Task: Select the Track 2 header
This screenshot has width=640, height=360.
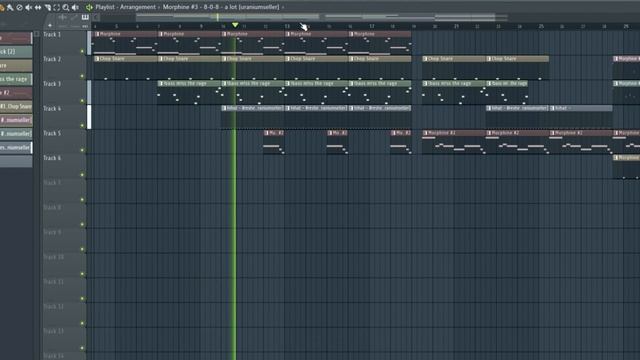Action: (x=64, y=67)
